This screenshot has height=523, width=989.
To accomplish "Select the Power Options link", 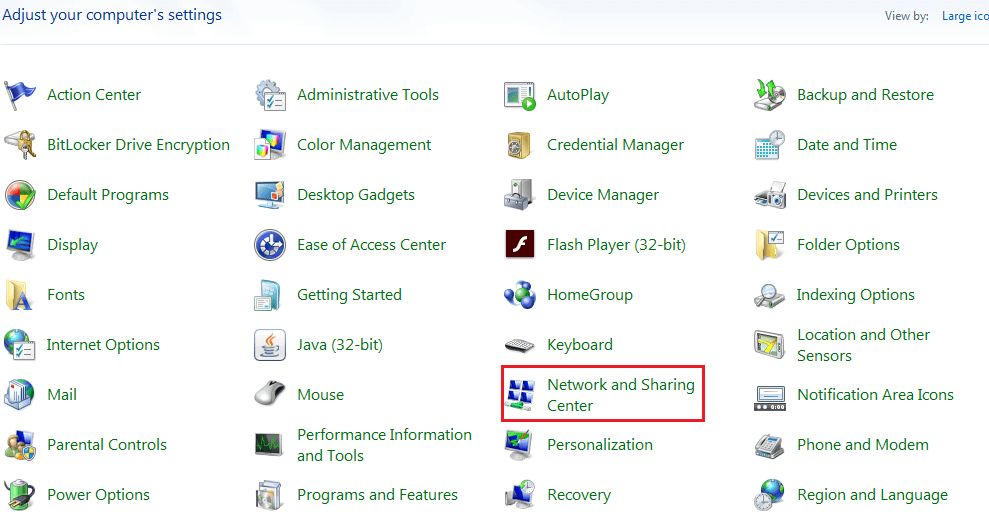I will pos(98,495).
